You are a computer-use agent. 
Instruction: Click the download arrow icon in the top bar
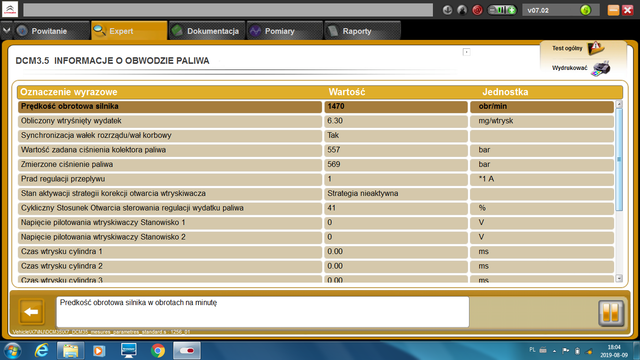click(447, 10)
